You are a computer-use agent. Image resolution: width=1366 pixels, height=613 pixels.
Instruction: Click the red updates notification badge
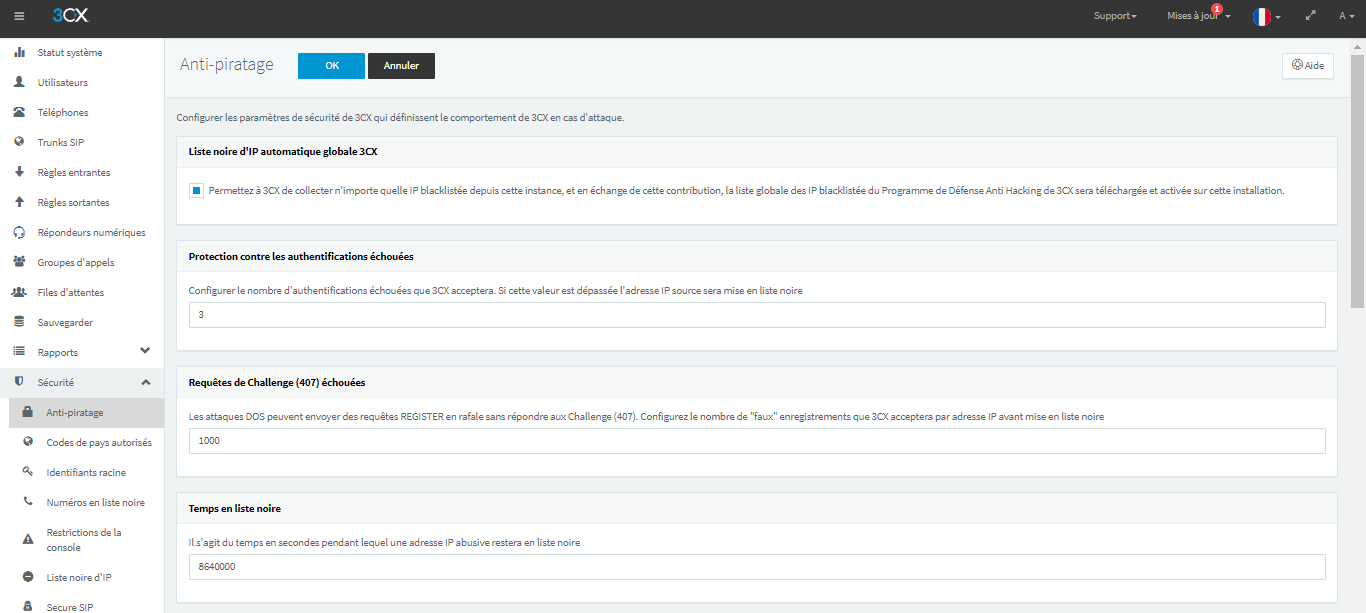tap(1217, 8)
